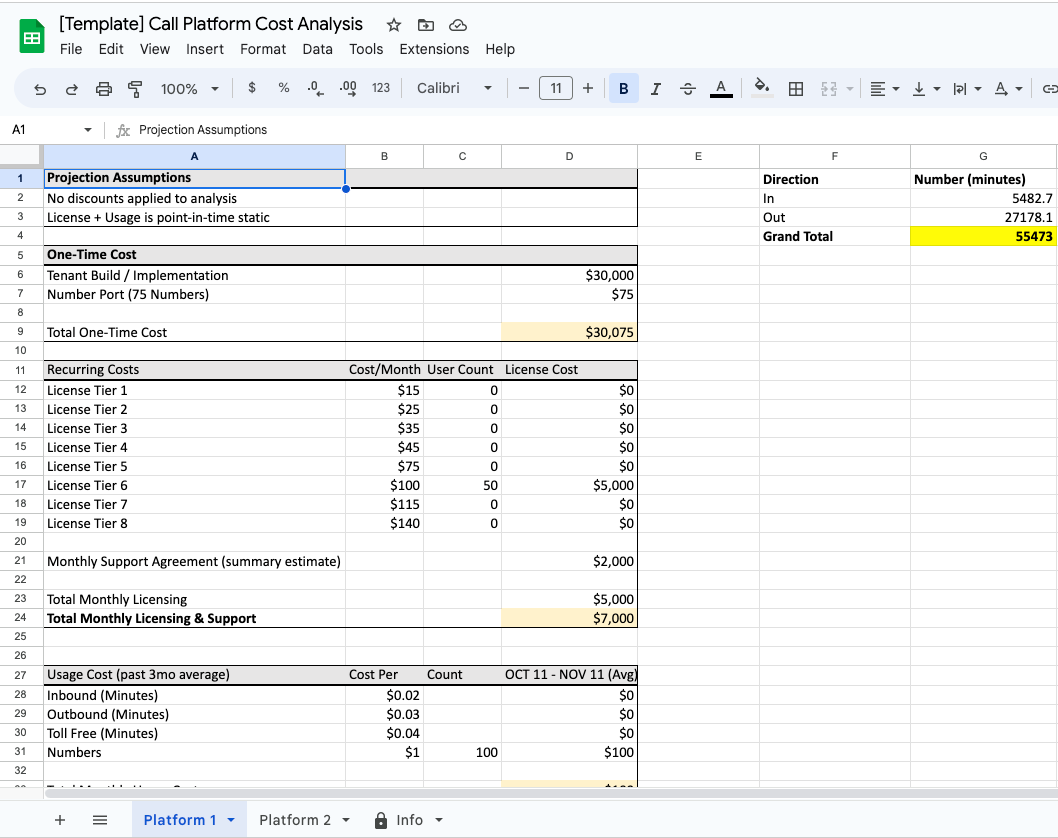Open the Calibri font dropdown

point(453,88)
